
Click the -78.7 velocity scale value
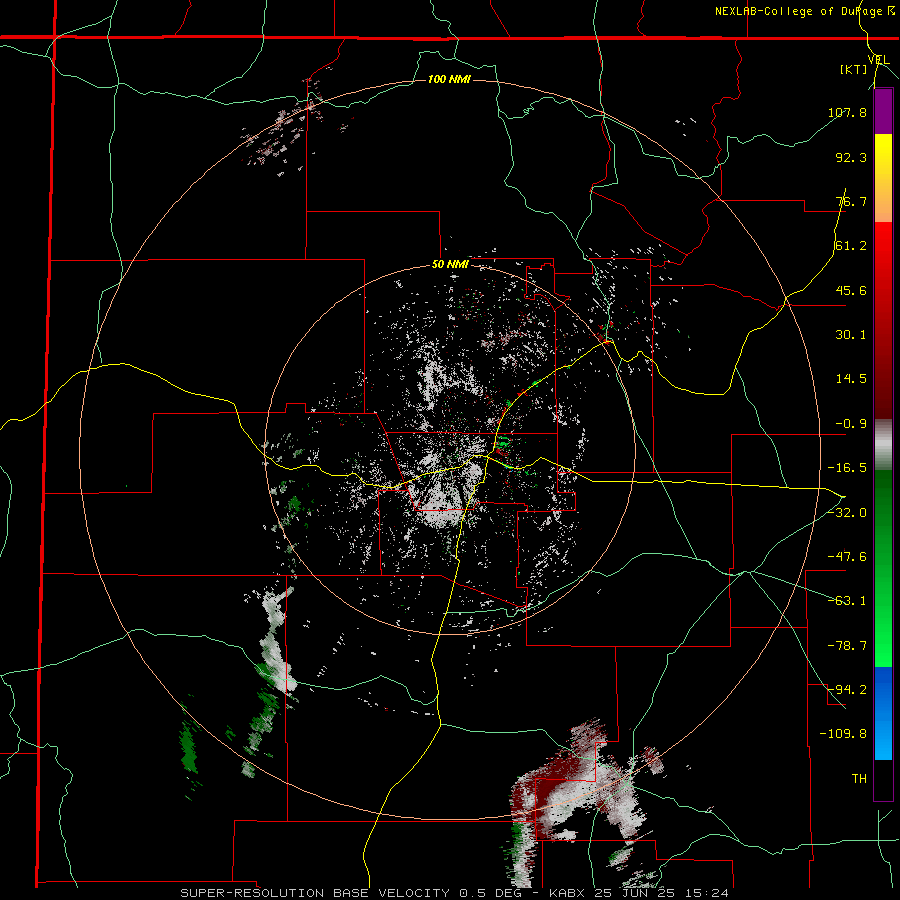847,646
